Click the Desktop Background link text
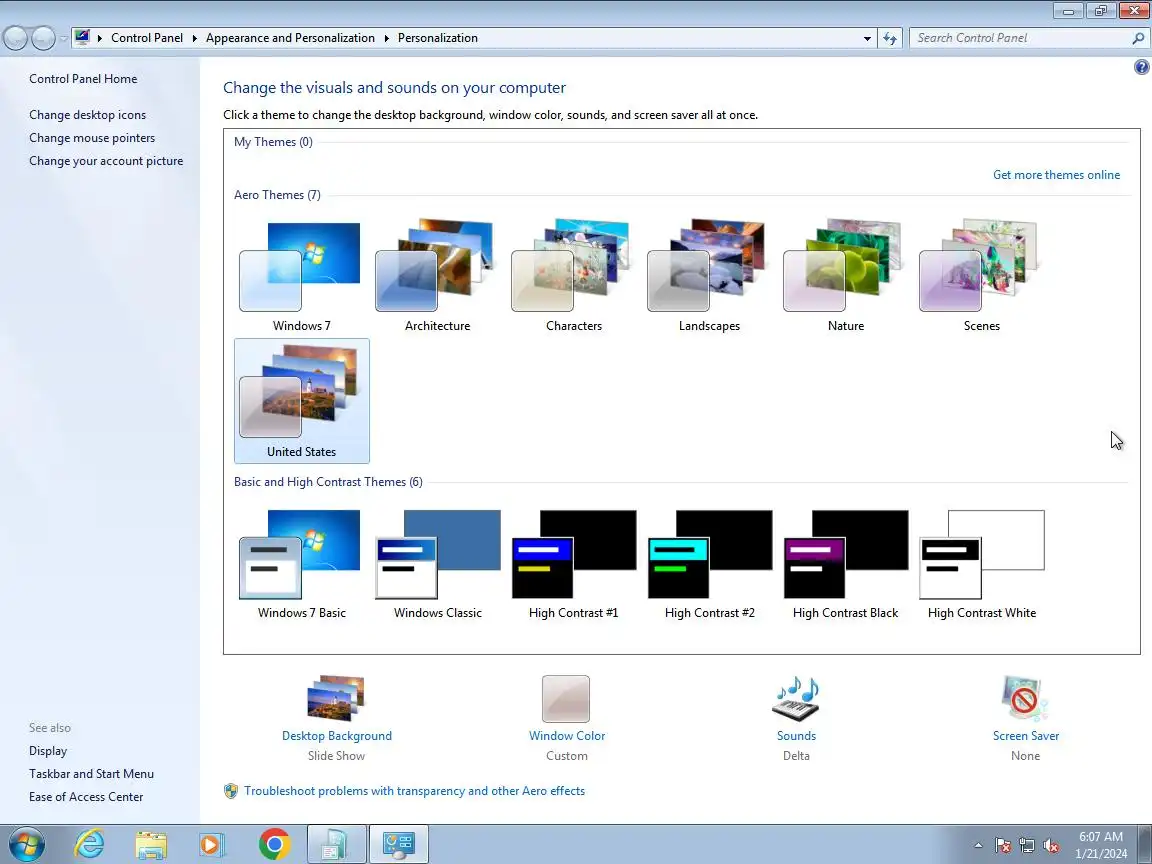 click(336, 735)
